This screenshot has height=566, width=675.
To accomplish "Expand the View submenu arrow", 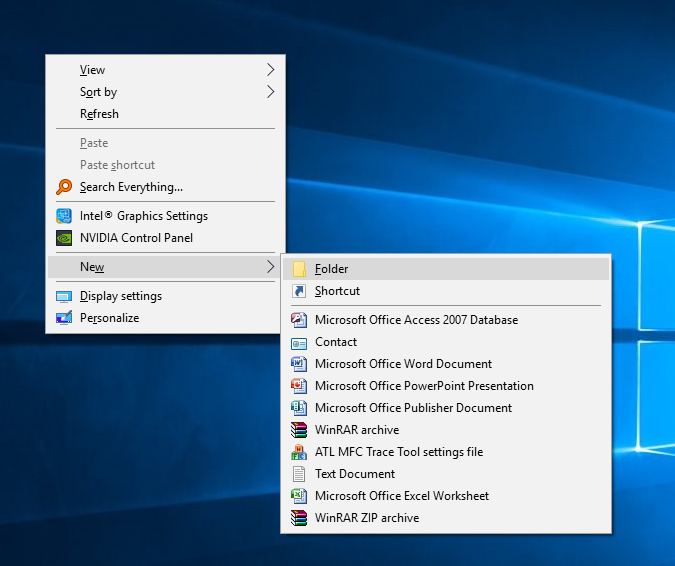I will tap(270, 70).
